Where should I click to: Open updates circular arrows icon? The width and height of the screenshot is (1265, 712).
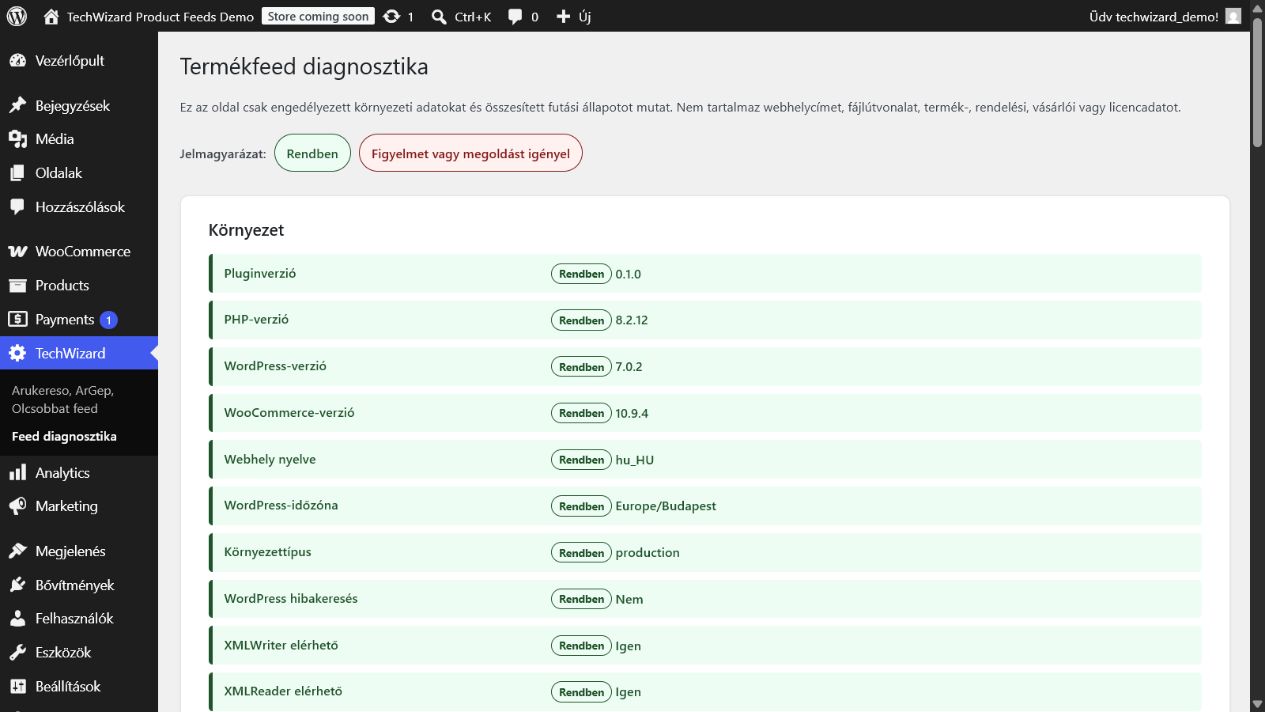point(391,16)
